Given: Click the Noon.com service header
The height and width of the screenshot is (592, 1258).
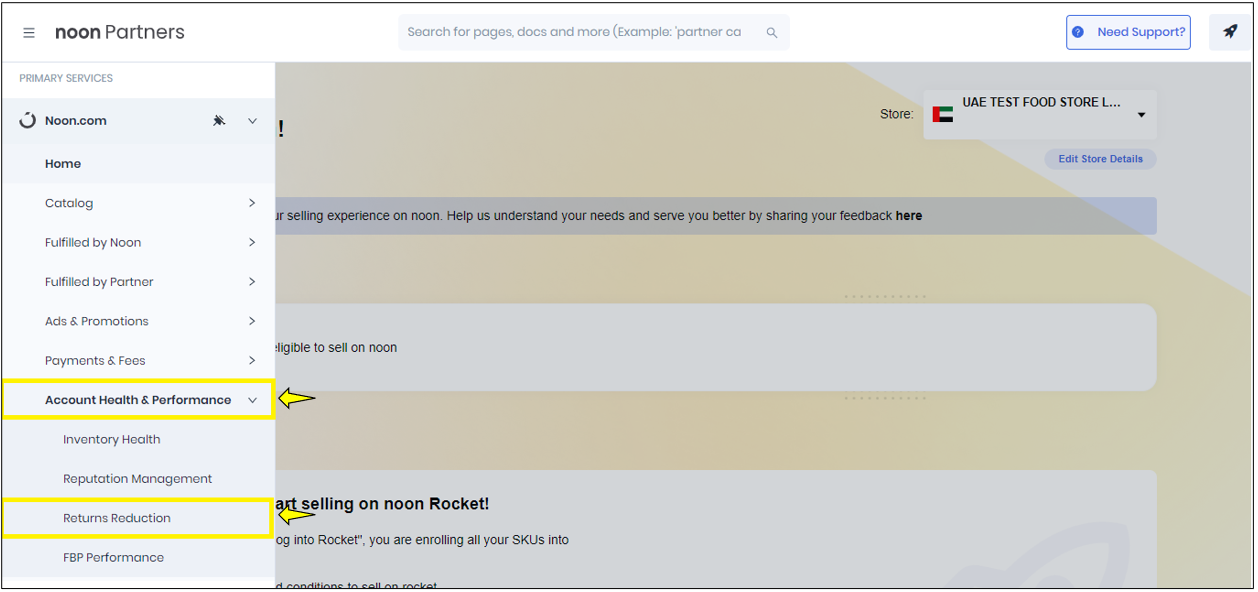Looking at the screenshot, I should (138, 121).
